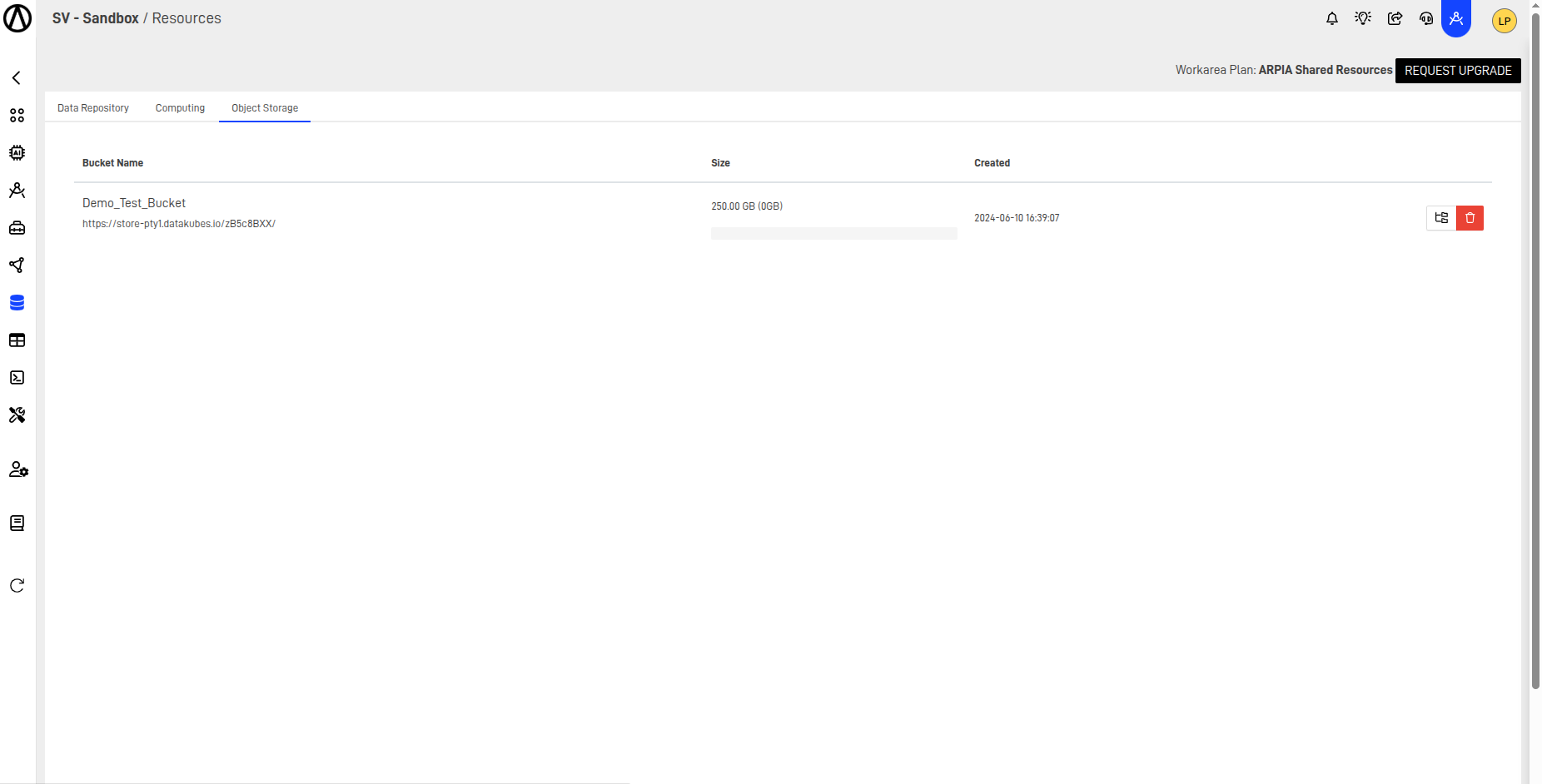
Task: Open the headset support icon
Action: [x=1426, y=18]
